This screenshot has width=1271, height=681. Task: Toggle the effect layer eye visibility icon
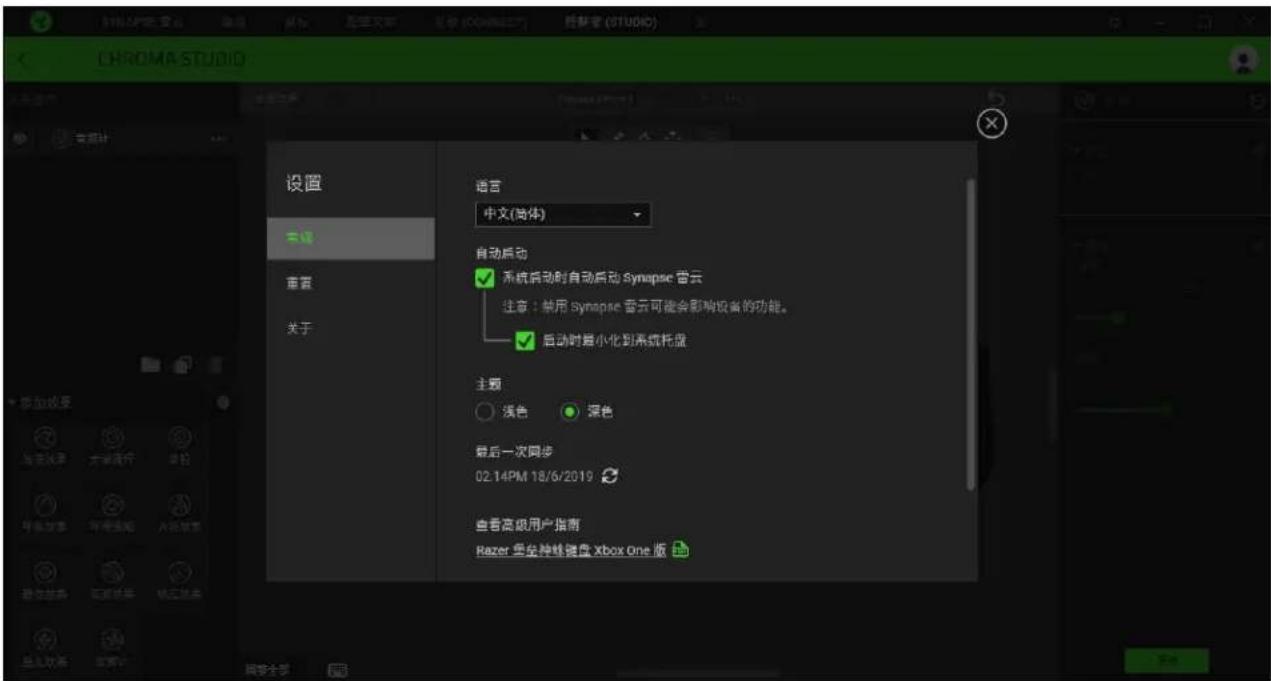22,139
